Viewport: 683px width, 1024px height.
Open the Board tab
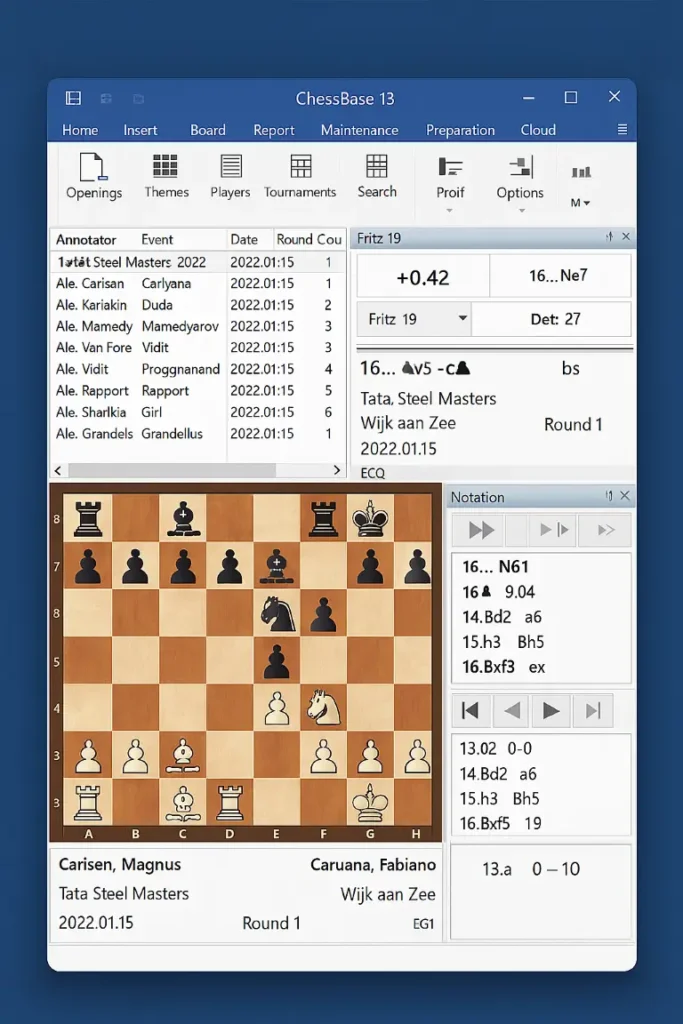coord(208,130)
